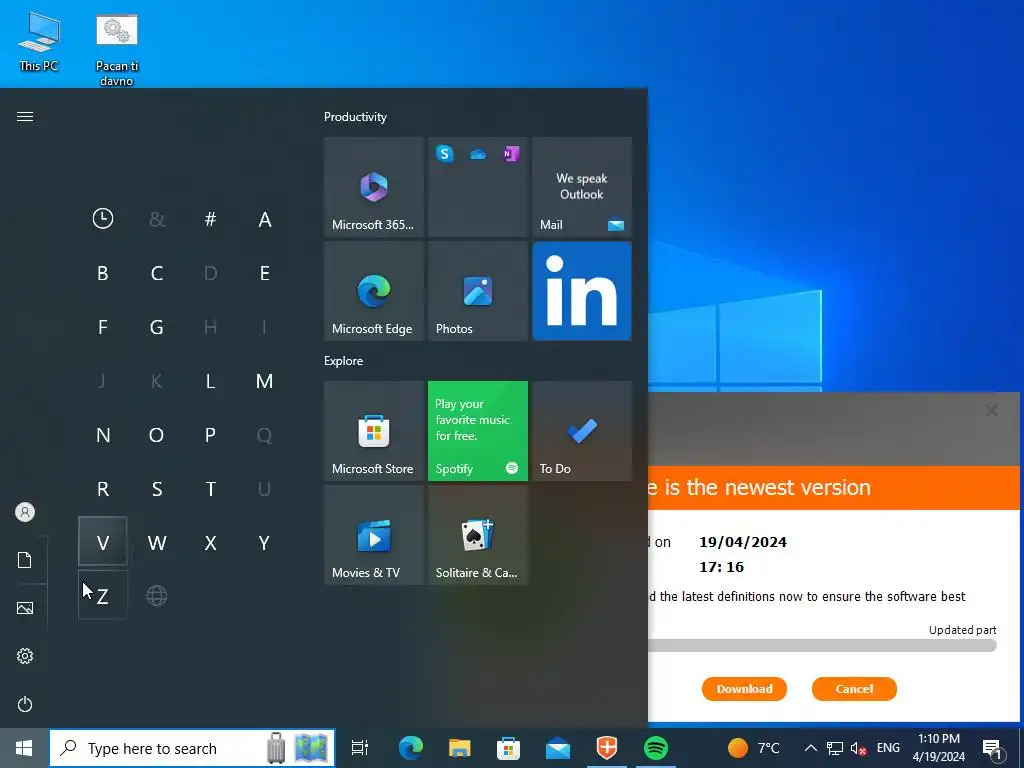Screen dimensions: 1024x768
Task: Select letter Z in alphabet grid
Action: (x=103, y=596)
